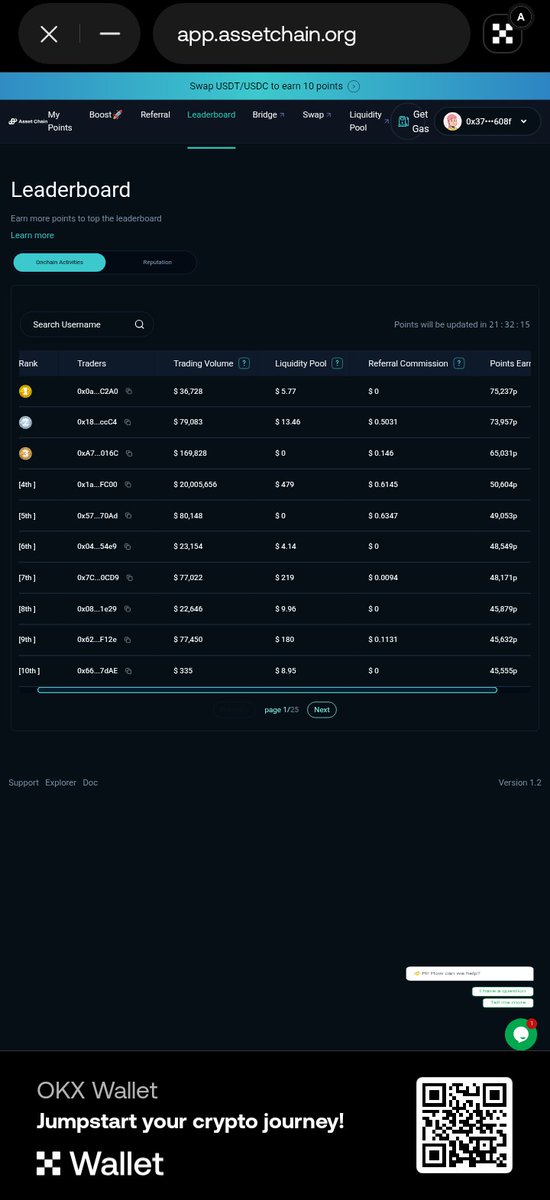Click the OKX Wallet QR code

click(x=464, y=1125)
